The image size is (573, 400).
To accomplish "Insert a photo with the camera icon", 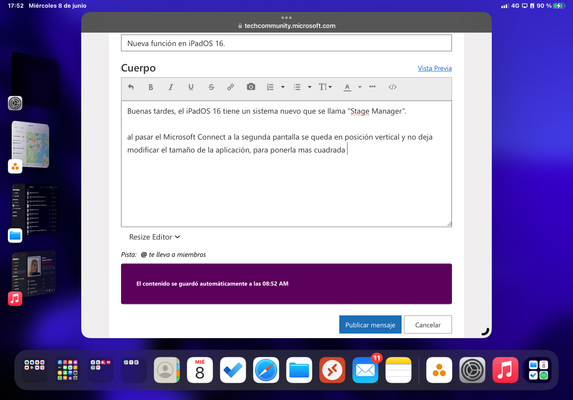I will tap(251, 87).
